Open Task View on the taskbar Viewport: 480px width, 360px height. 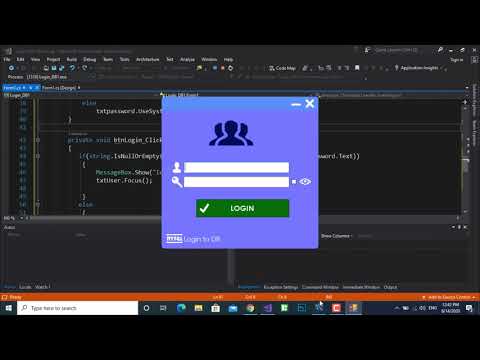[x=163, y=308]
